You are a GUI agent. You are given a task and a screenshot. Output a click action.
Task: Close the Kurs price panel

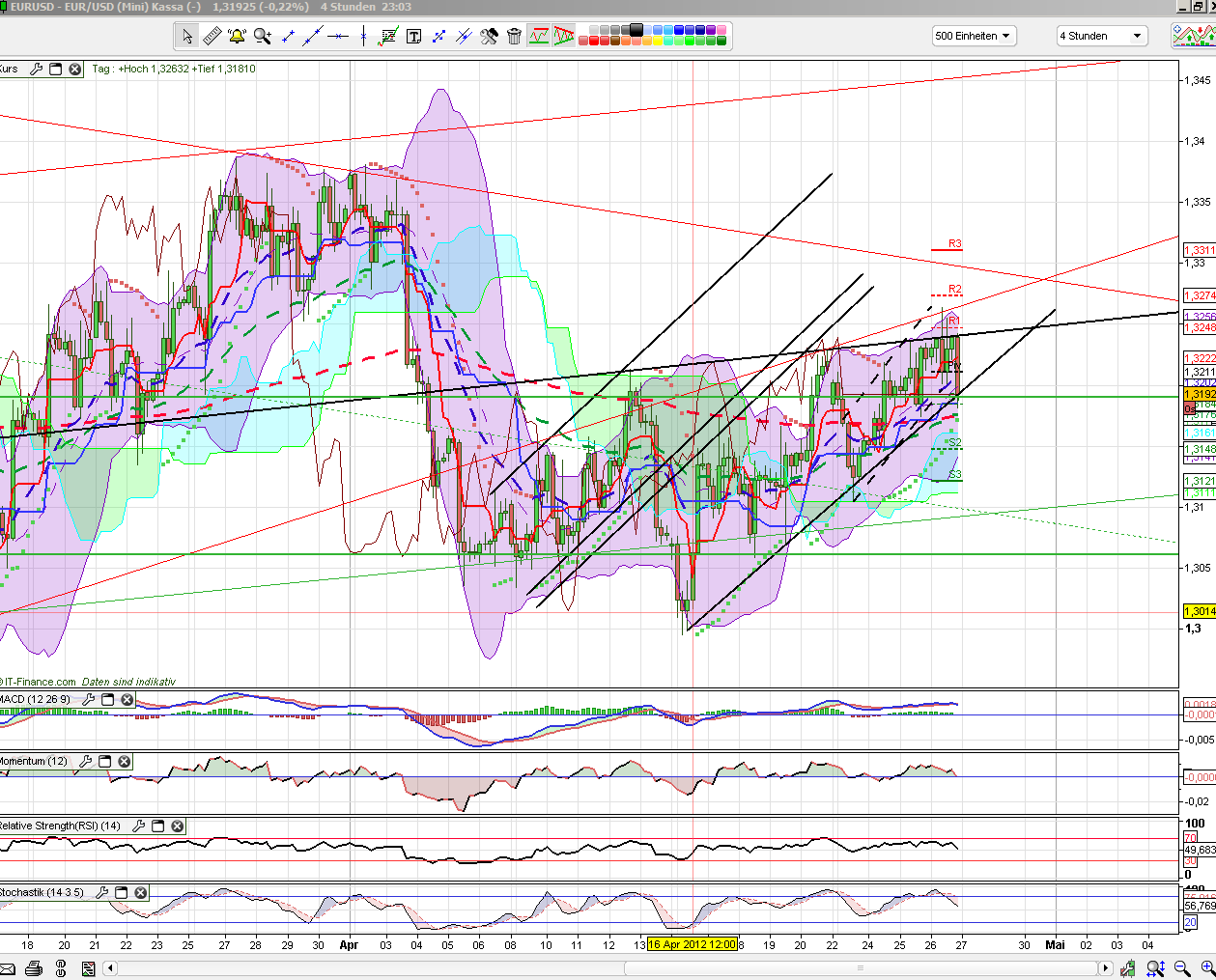click(x=74, y=69)
